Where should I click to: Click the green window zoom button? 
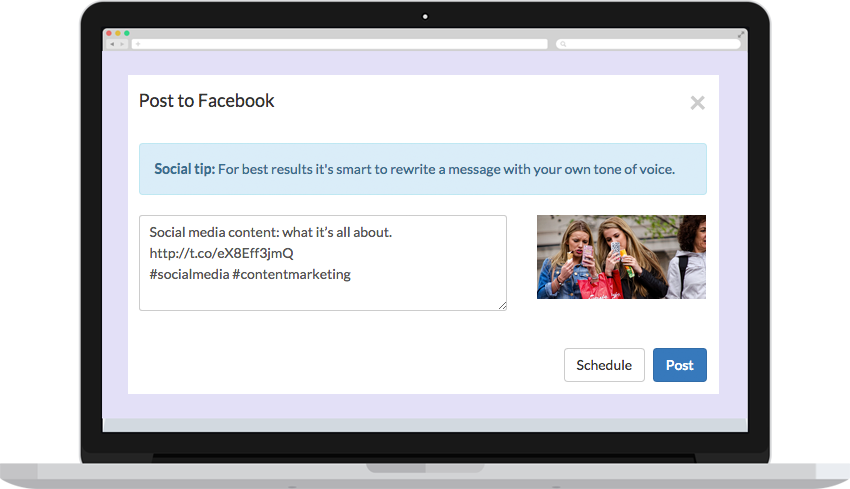click(127, 34)
